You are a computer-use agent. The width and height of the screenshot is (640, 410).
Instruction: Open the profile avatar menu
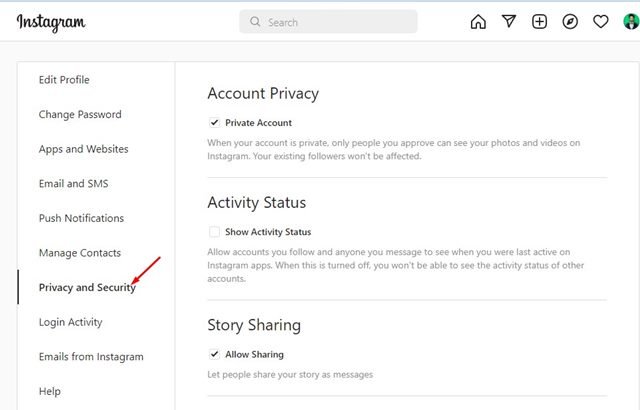click(631, 22)
